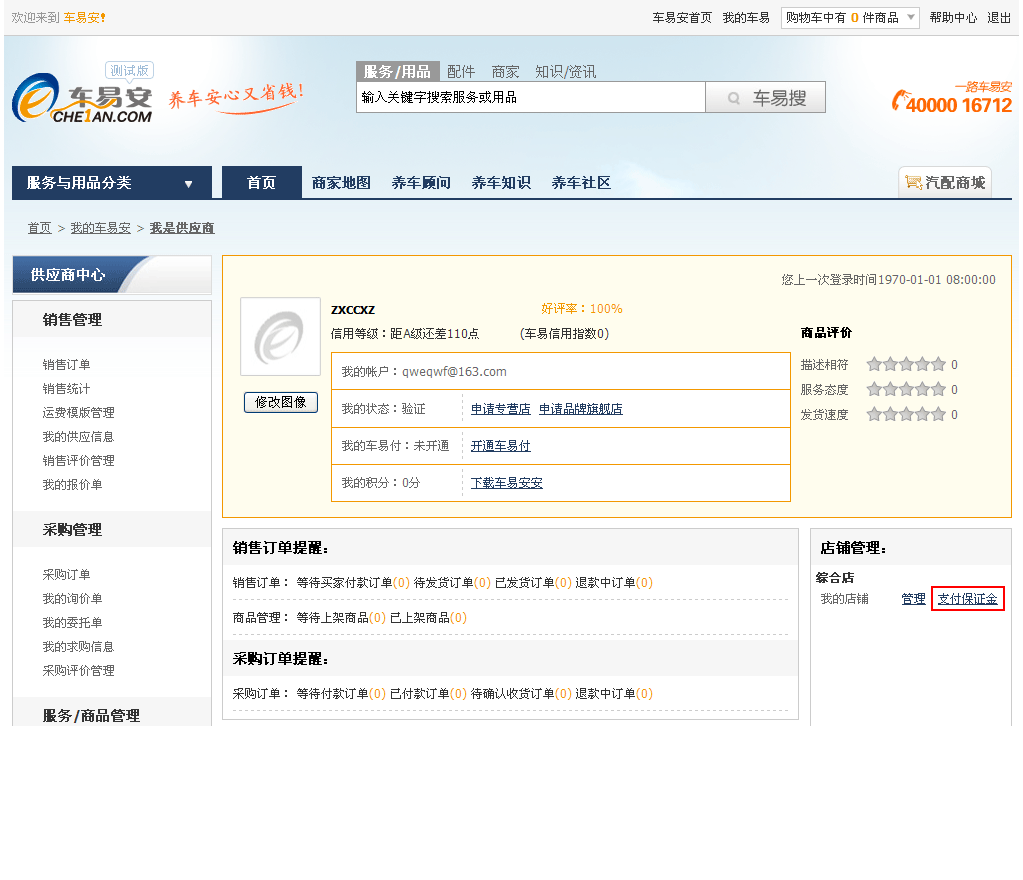
Task: Click 已发货订单(0) link
Action: tap(533, 583)
